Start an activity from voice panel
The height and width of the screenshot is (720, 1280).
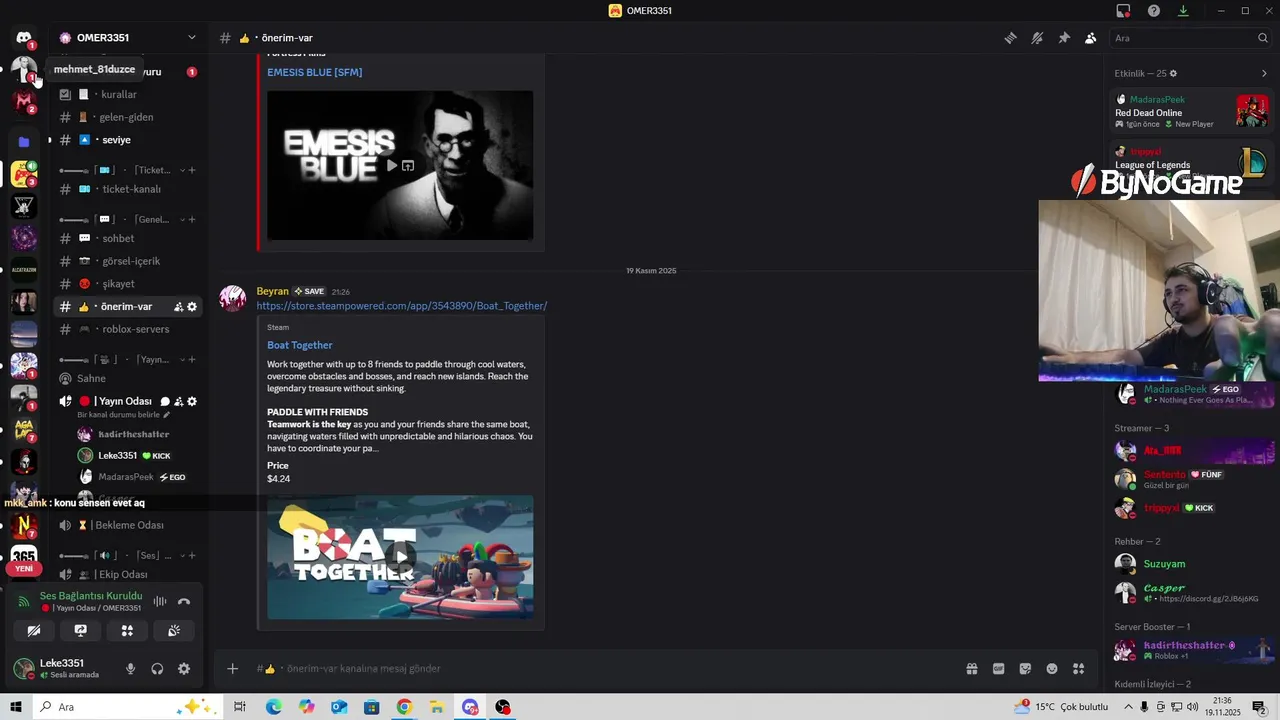click(127, 631)
